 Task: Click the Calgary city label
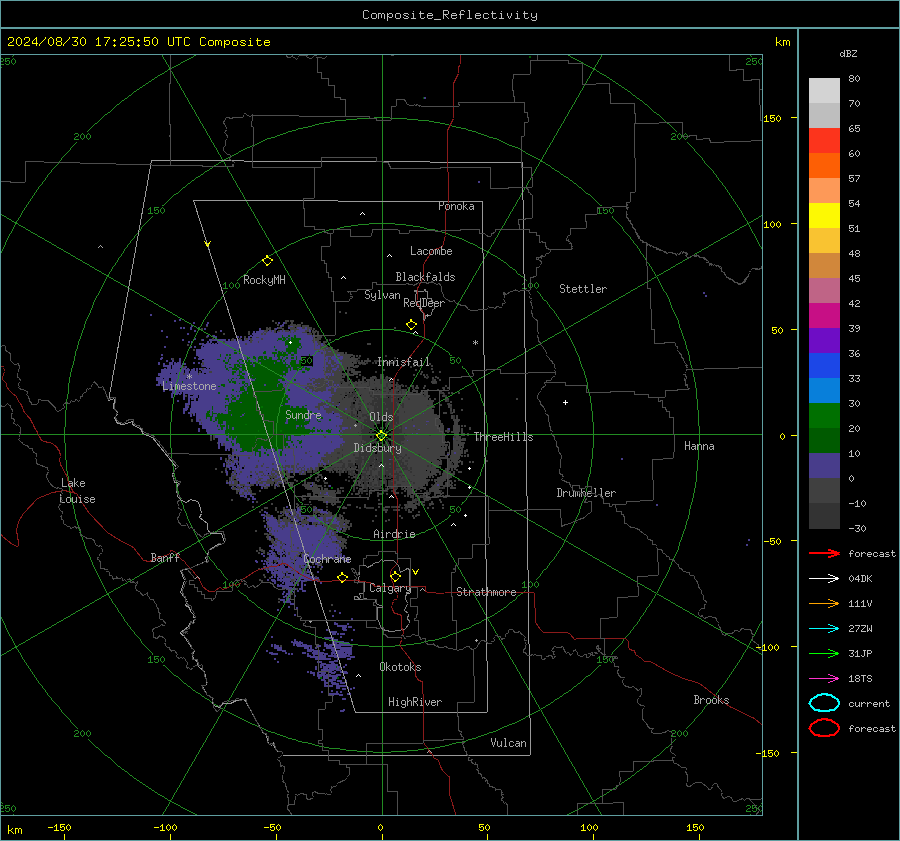[390, 588]
